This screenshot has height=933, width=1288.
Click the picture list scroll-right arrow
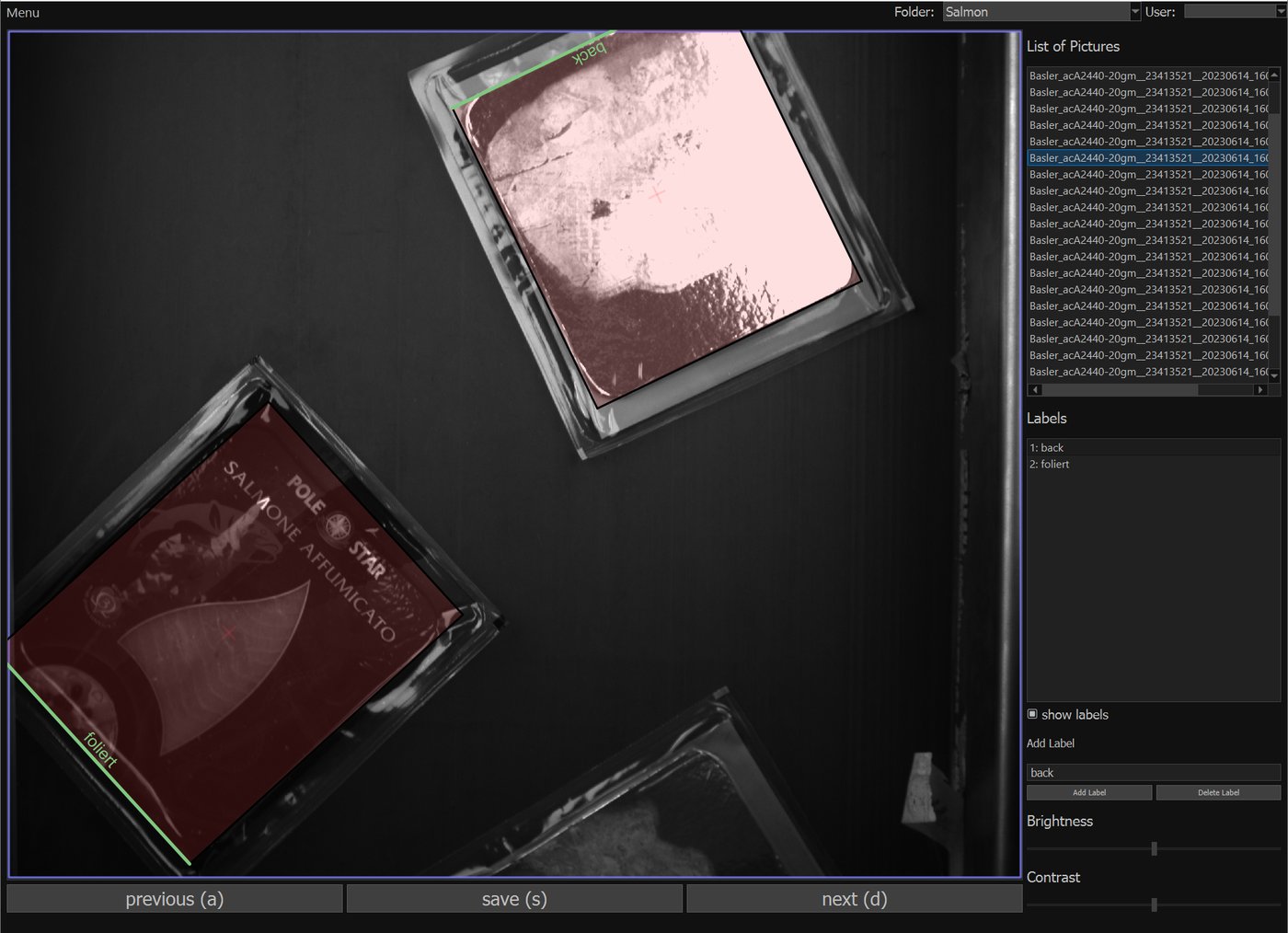click(x=1260, y=389)
